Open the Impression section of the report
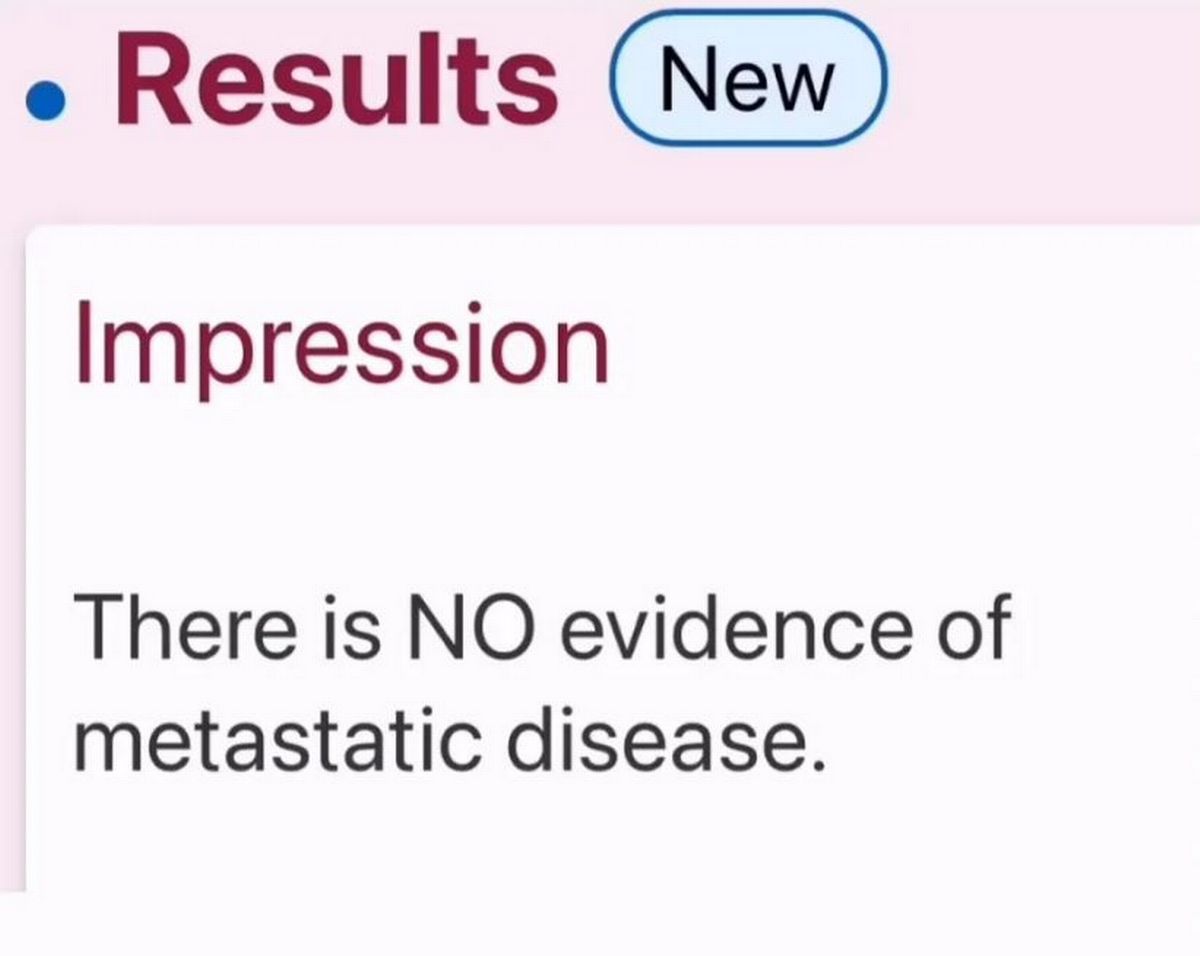 point(345,345)
